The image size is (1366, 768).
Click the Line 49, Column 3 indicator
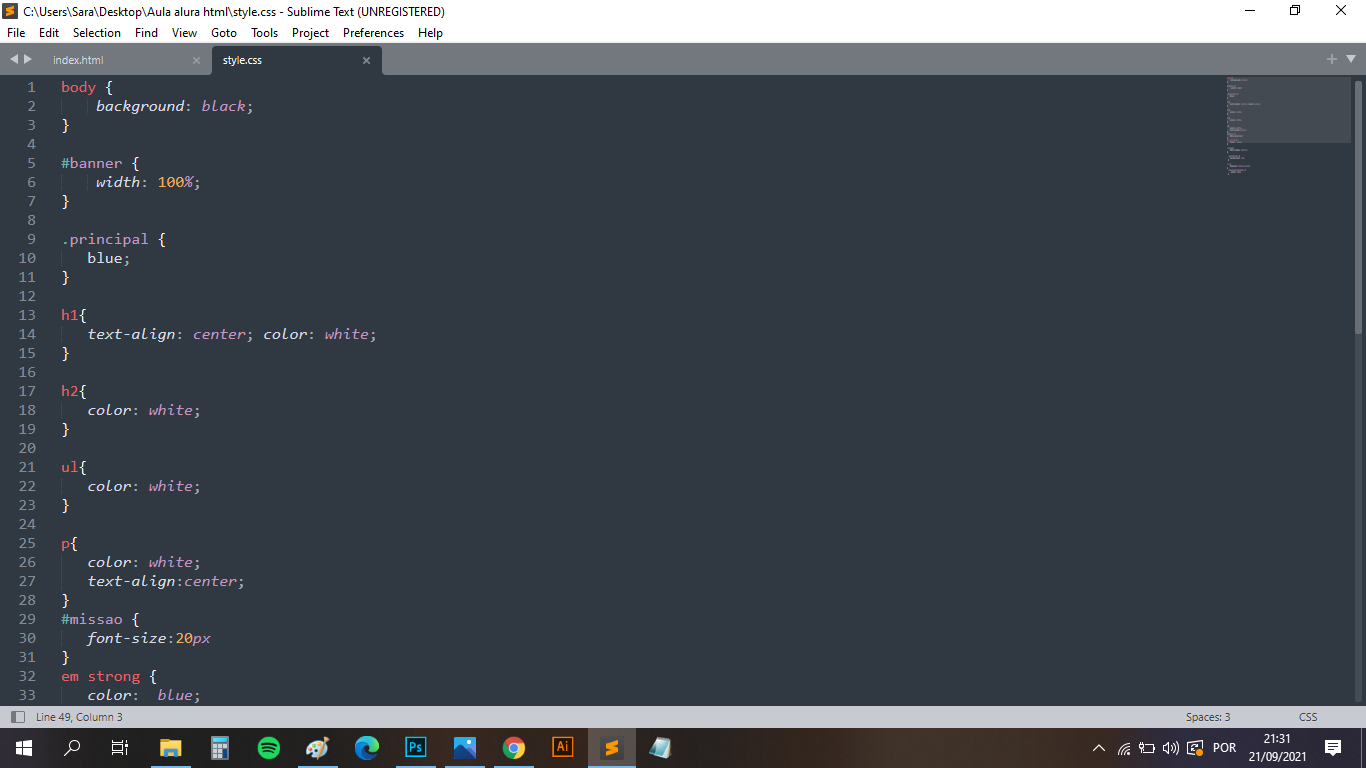[79, 717]
